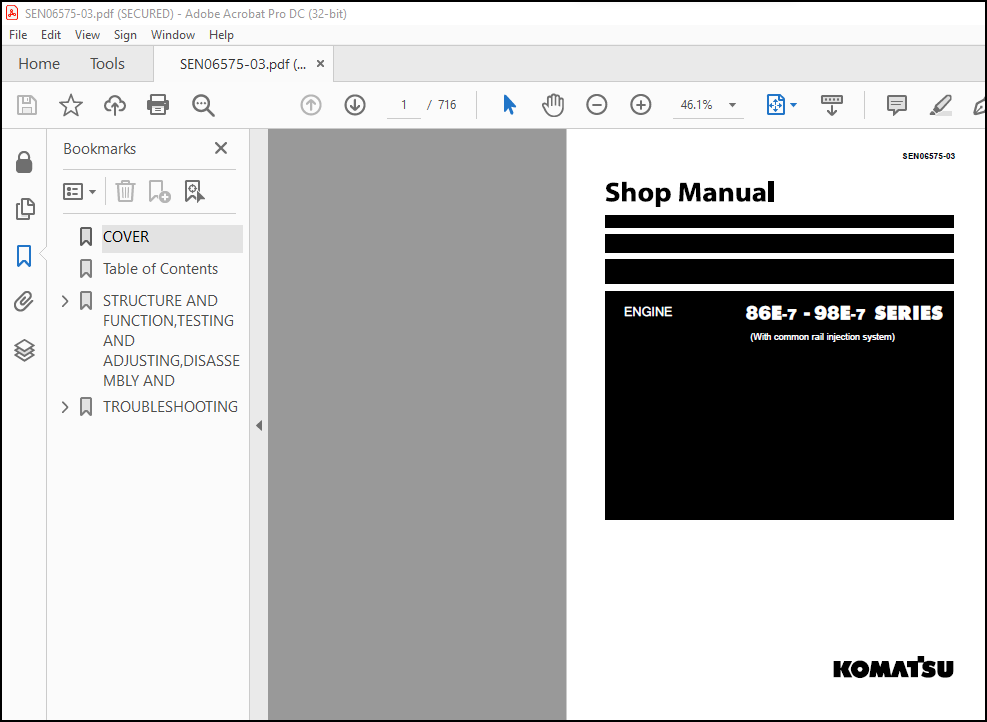
Task: Activate the hand pan tool
Action: tap(553, 104)
